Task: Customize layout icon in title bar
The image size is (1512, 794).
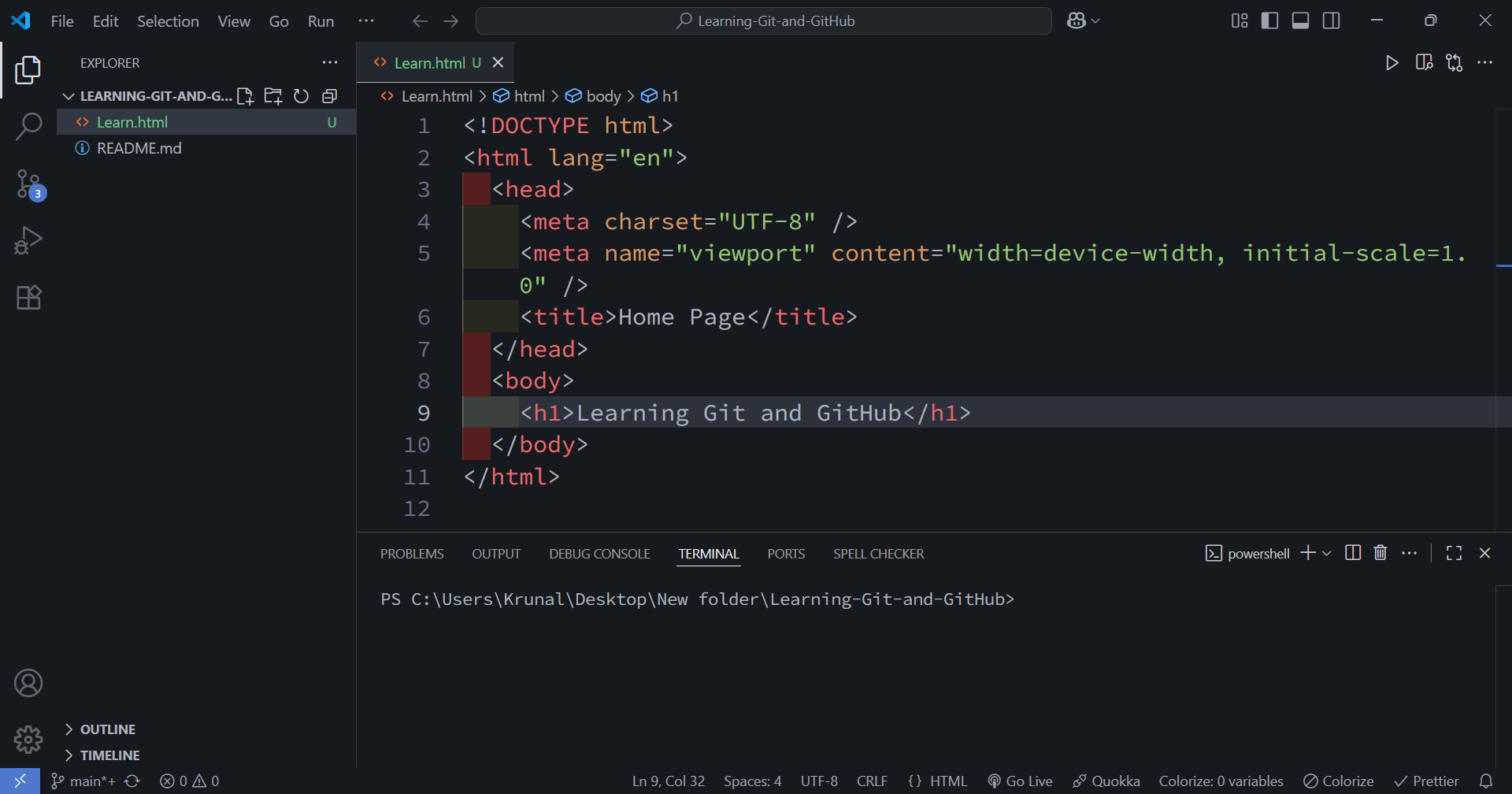Action: coord(1240,21)
